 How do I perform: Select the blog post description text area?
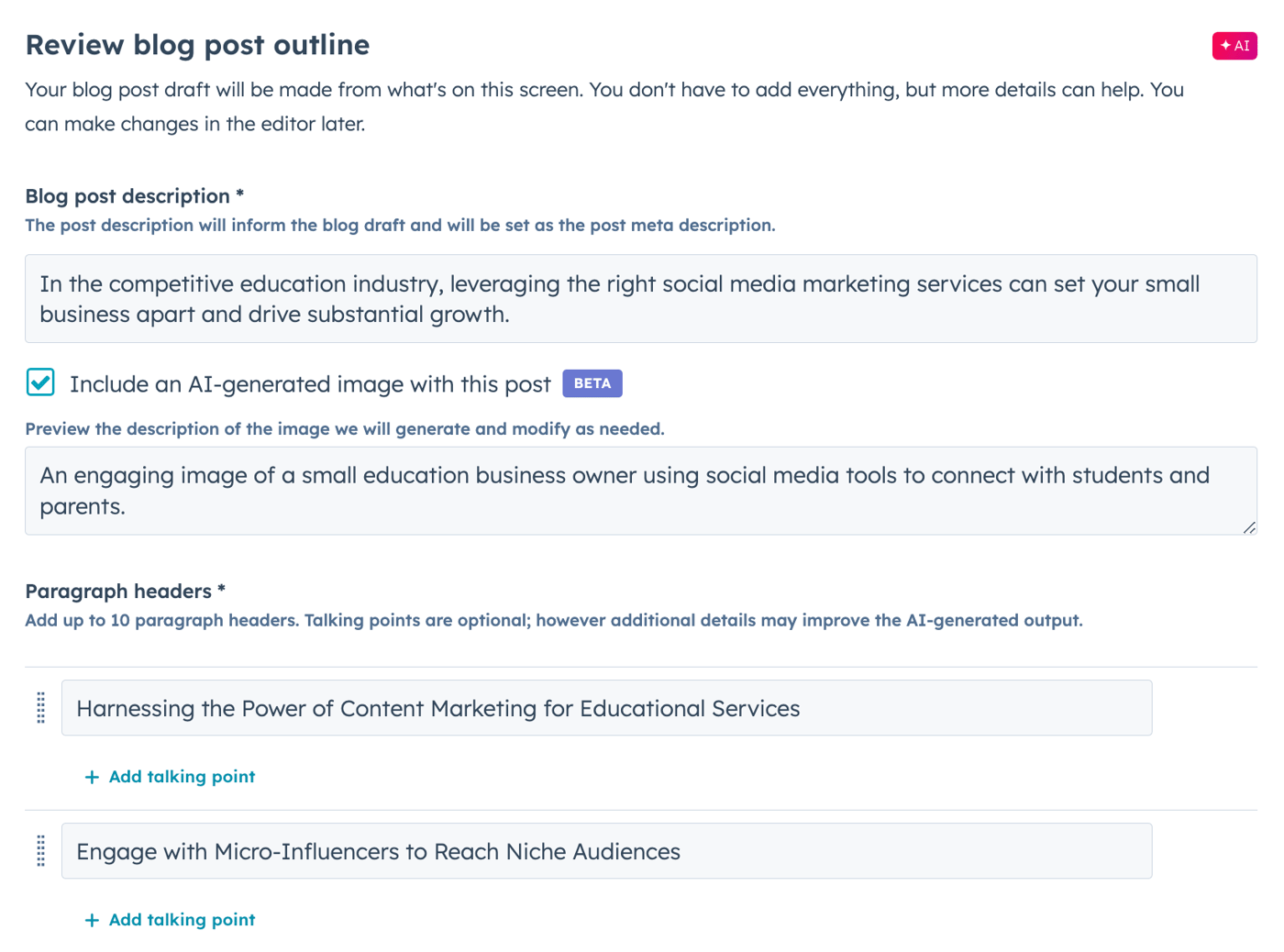tap(642, 298)
